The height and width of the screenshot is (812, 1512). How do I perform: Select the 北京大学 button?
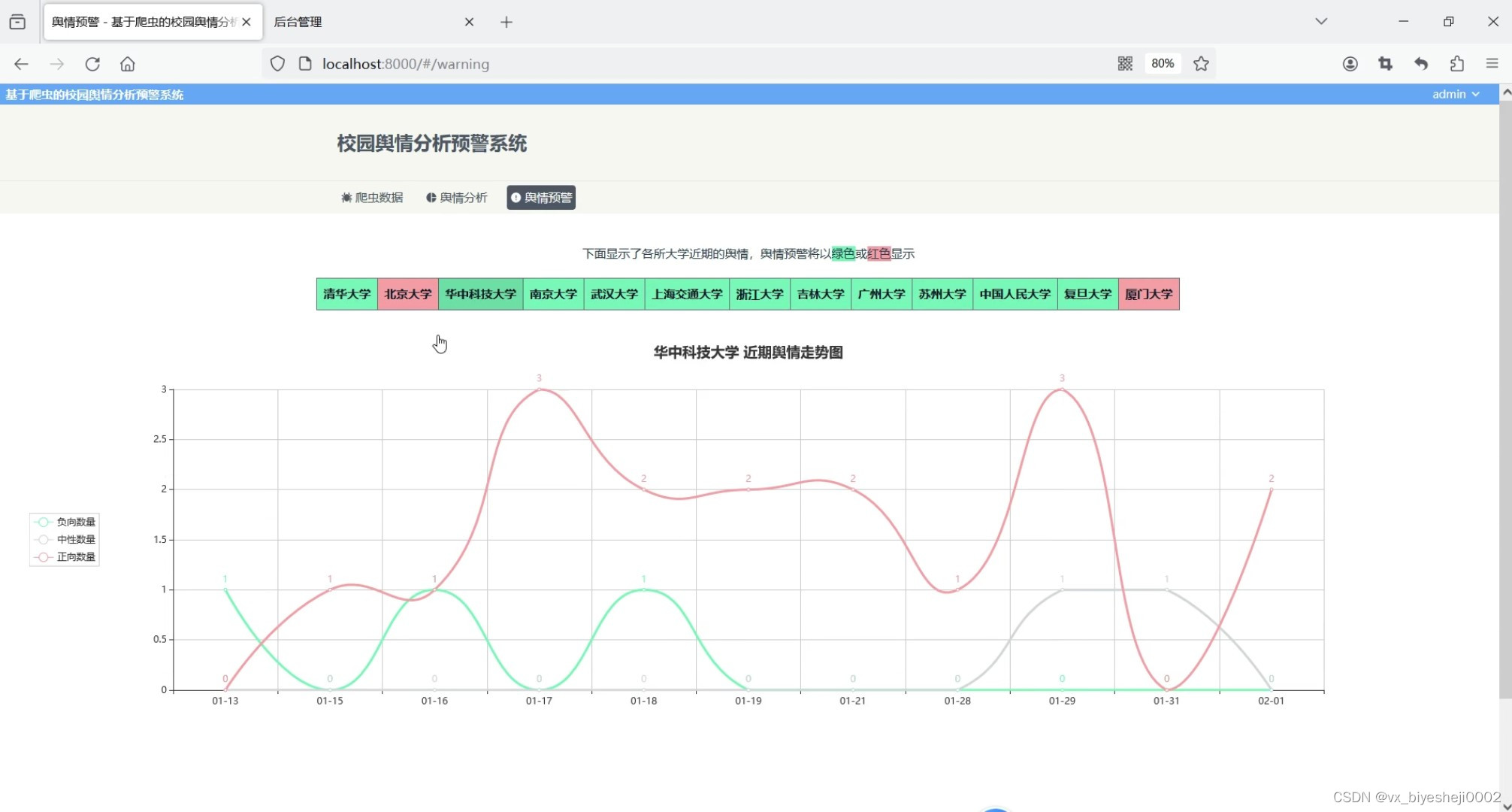coord(407,294)
